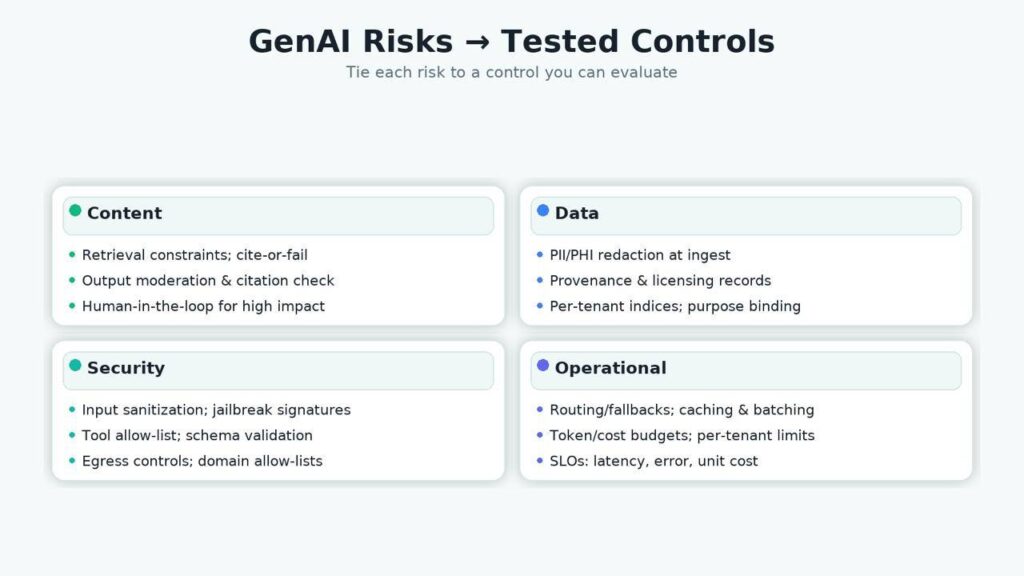This screenshot has height=576, width=1024.
Task: Click the green dot beside Content
Action: [x=75, y=211]
